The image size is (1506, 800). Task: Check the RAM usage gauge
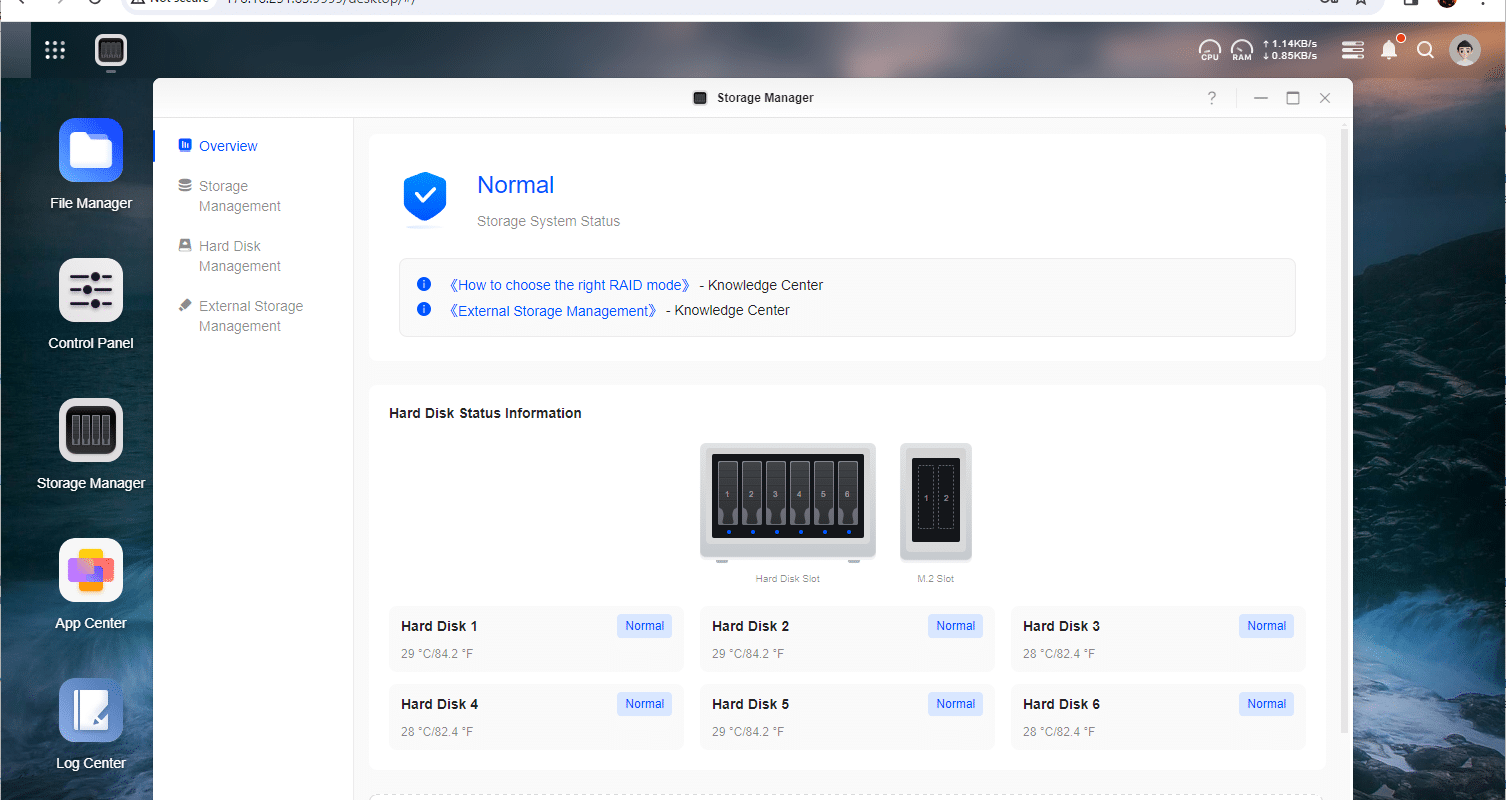point(1242,50)
